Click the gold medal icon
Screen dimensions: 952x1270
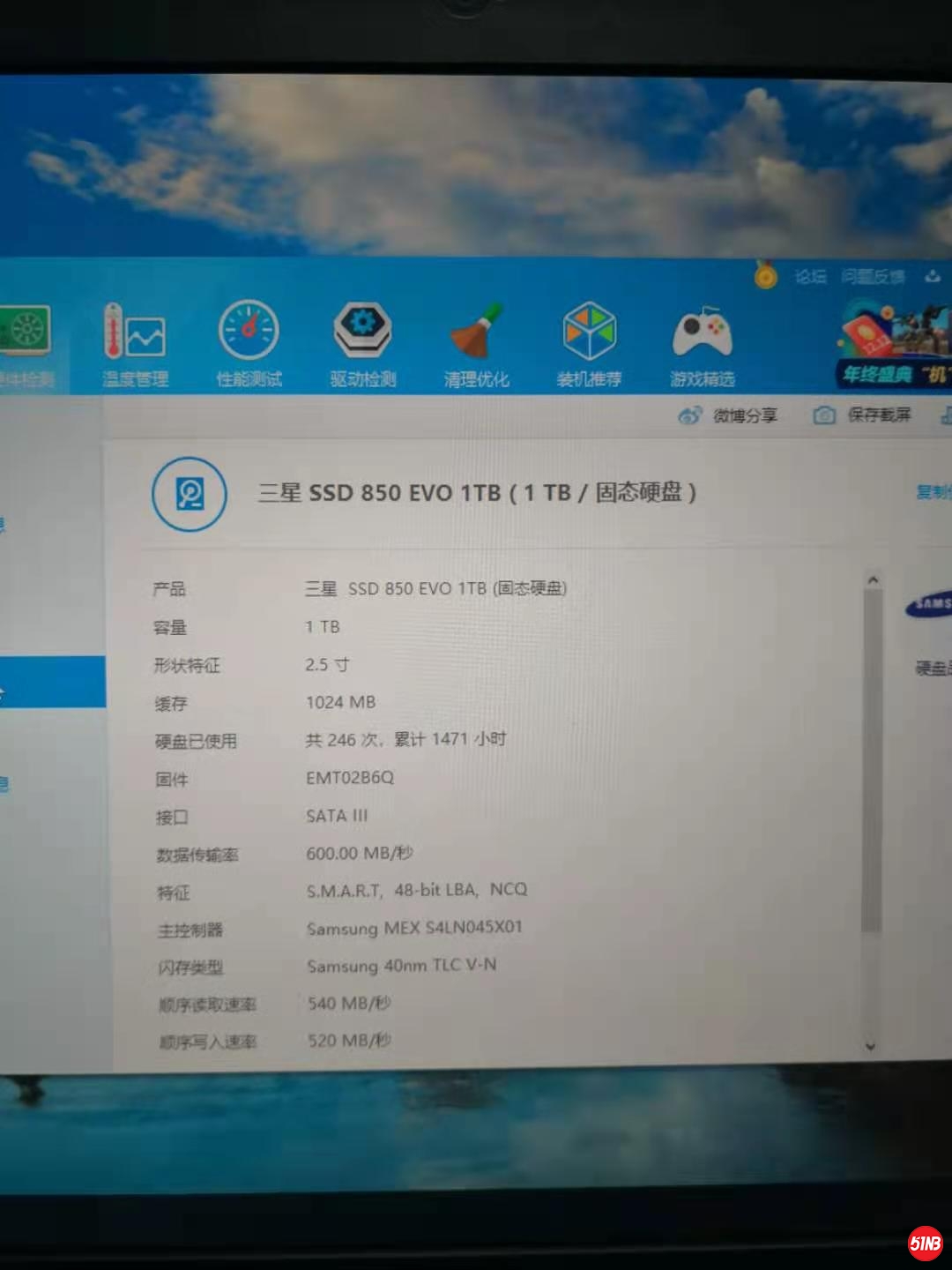click(x=765, y=276)
